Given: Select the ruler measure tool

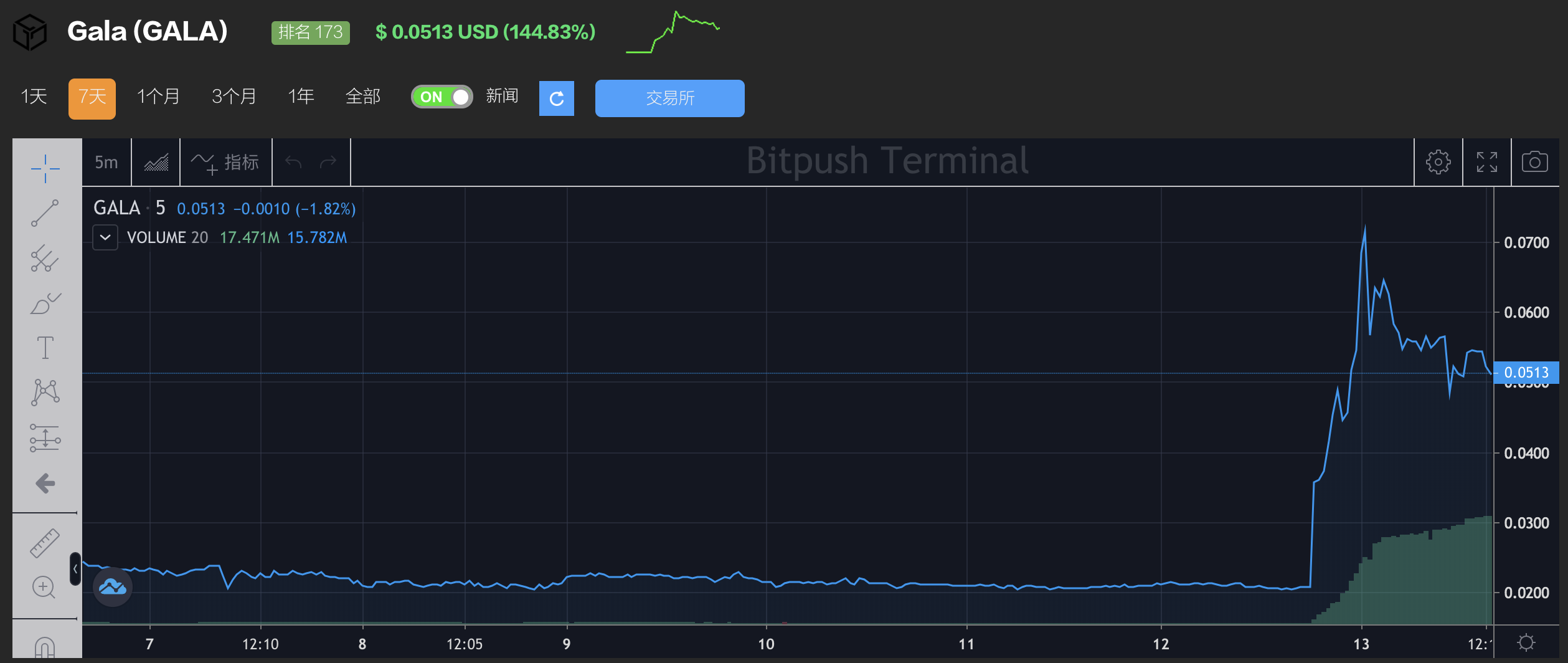Looking at the screenshot, I should [45, 543].
